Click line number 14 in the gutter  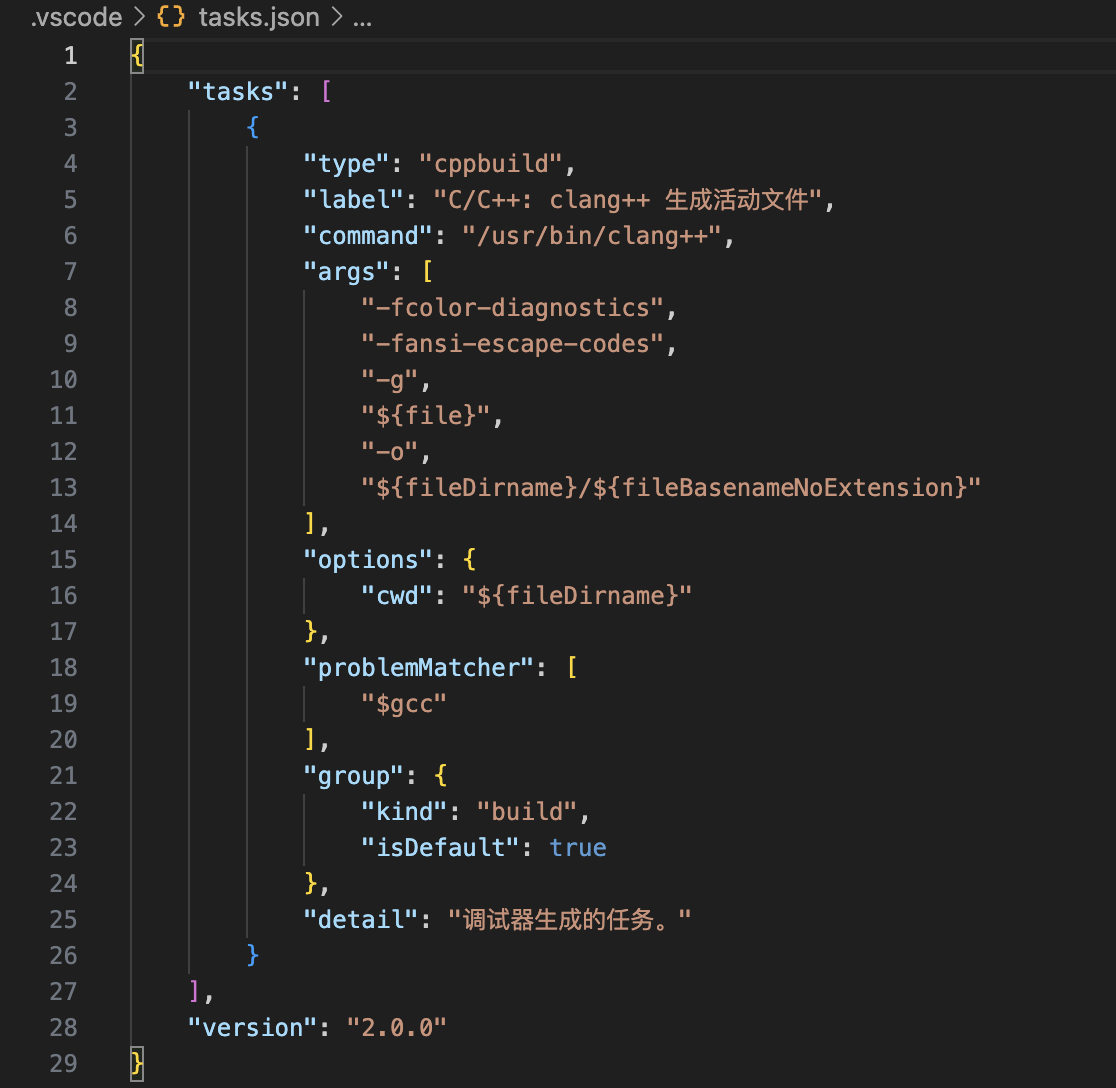coord(63,524)
